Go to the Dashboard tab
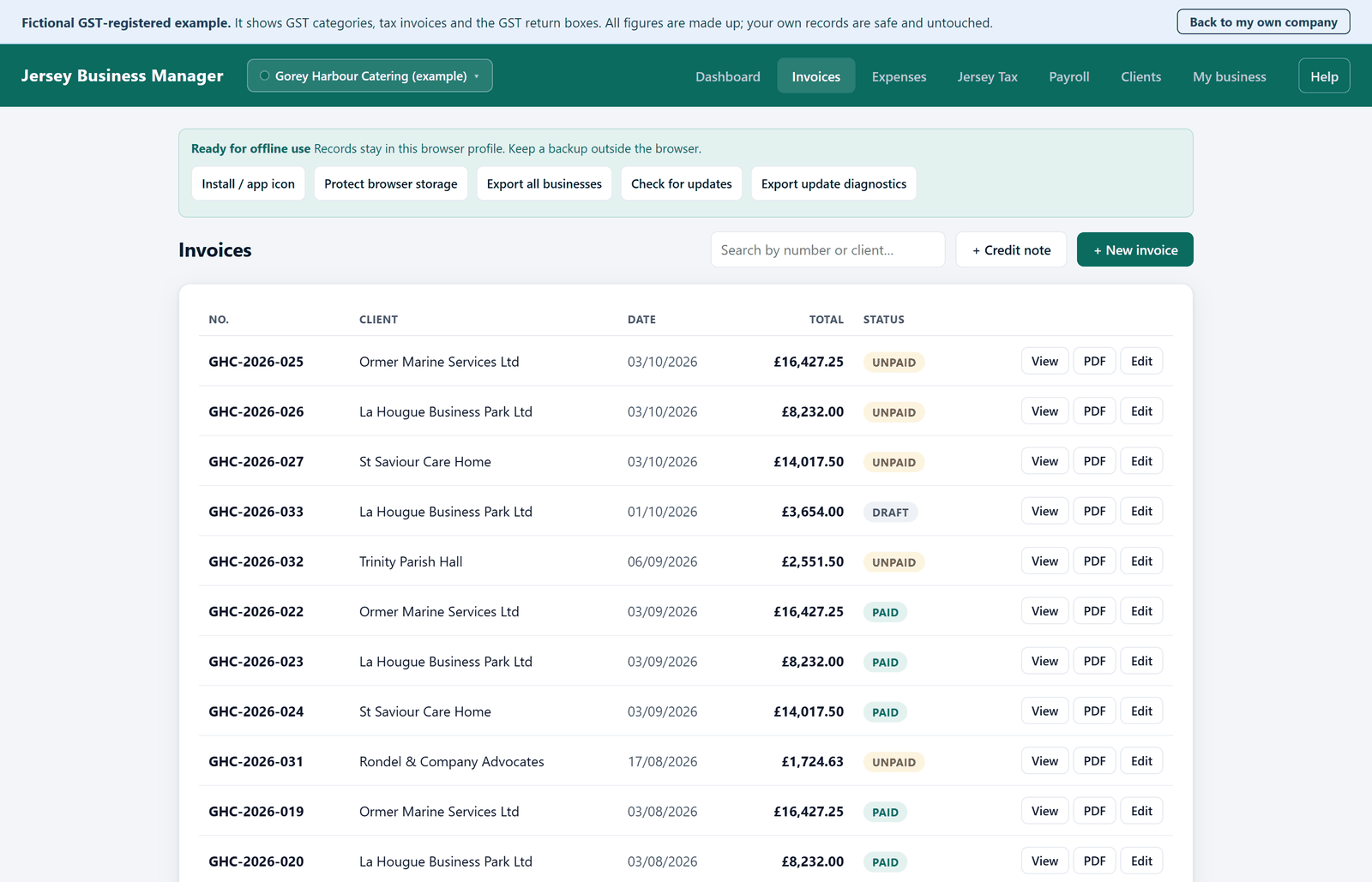Image resolution: width=1372 pixels, height=882 pixels. click(727, 76)
